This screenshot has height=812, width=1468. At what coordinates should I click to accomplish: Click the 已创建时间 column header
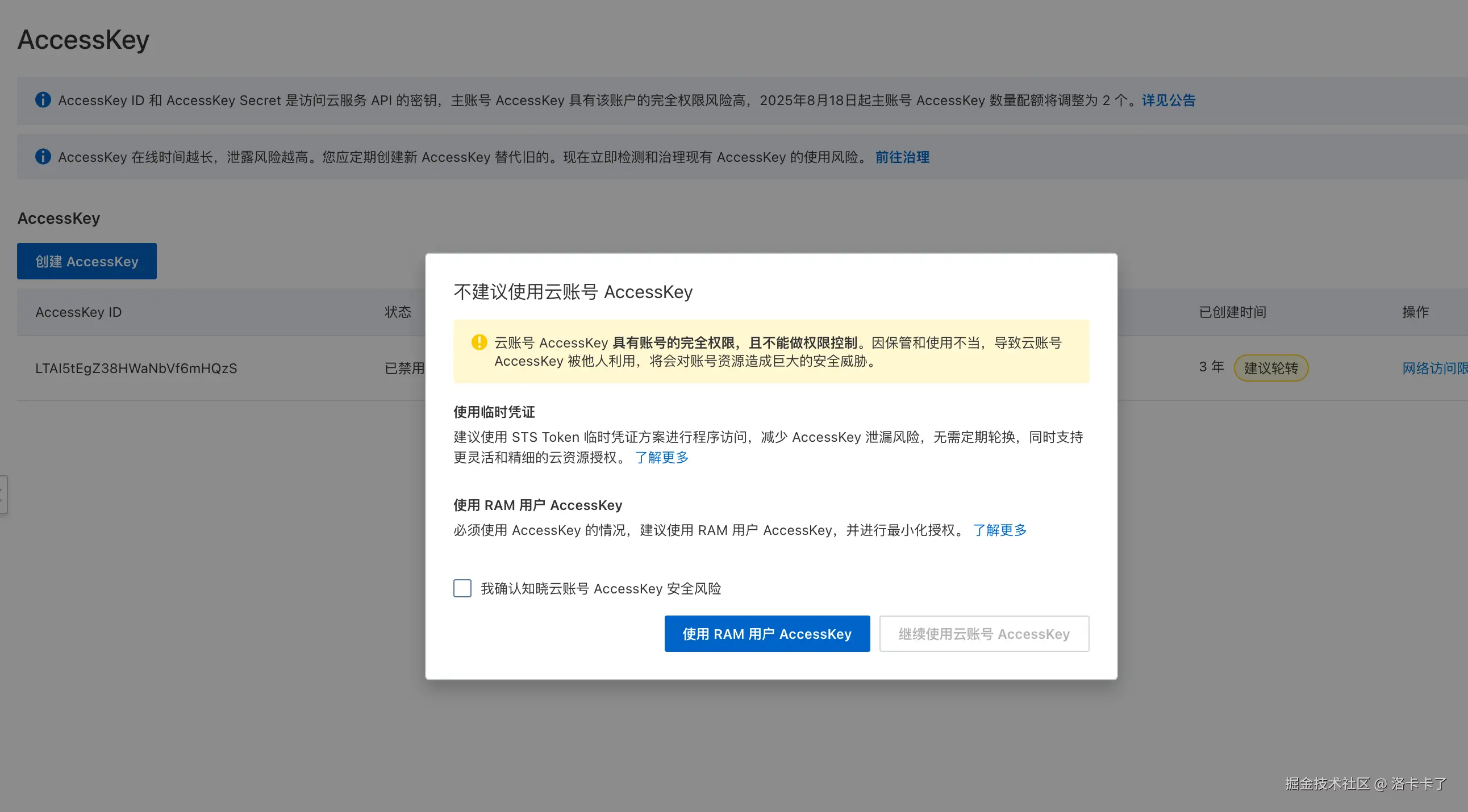click(1232, 312)
